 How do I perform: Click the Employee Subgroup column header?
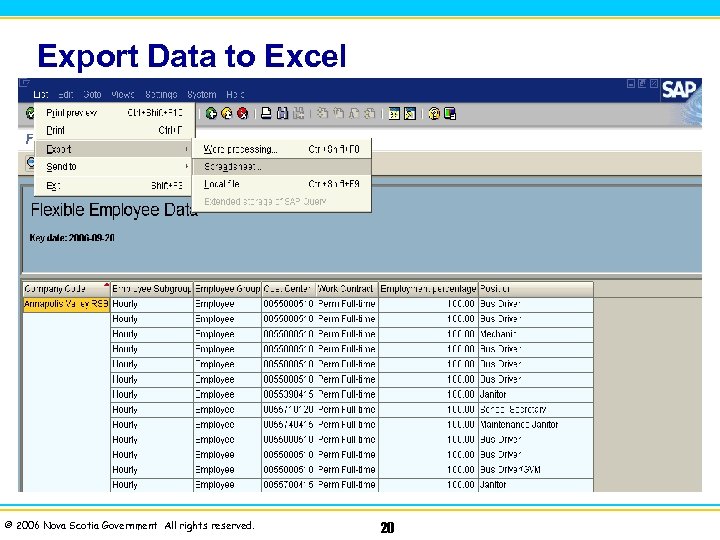pos(152,289)
